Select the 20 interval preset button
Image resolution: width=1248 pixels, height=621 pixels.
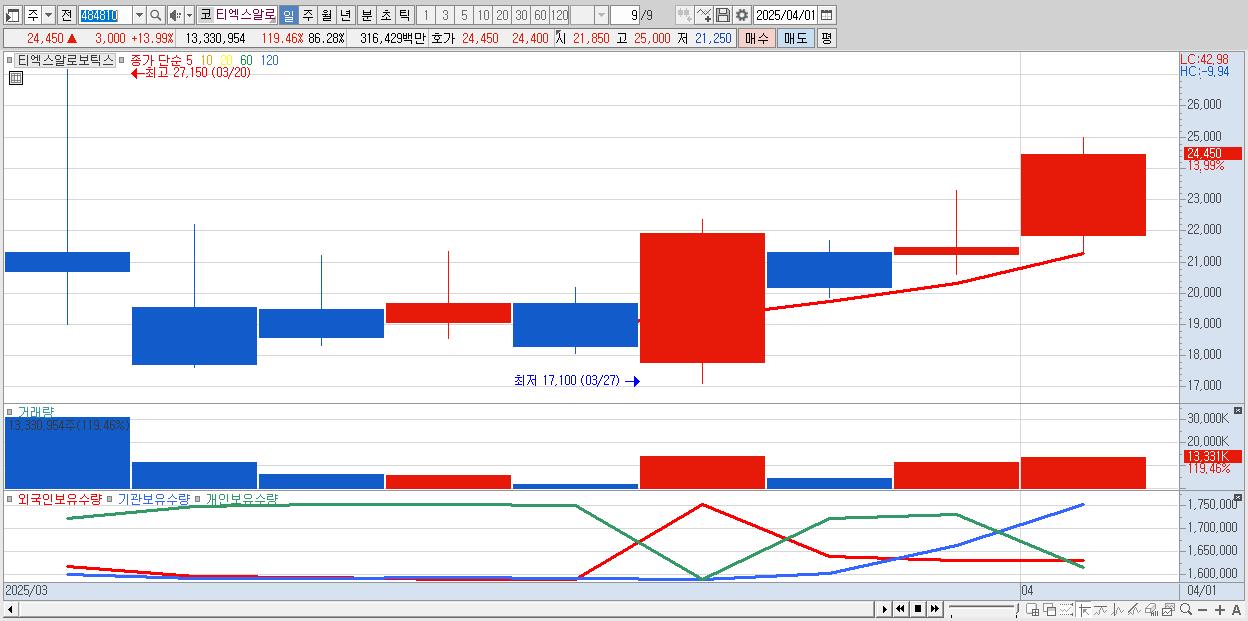[x=502, y=15]
